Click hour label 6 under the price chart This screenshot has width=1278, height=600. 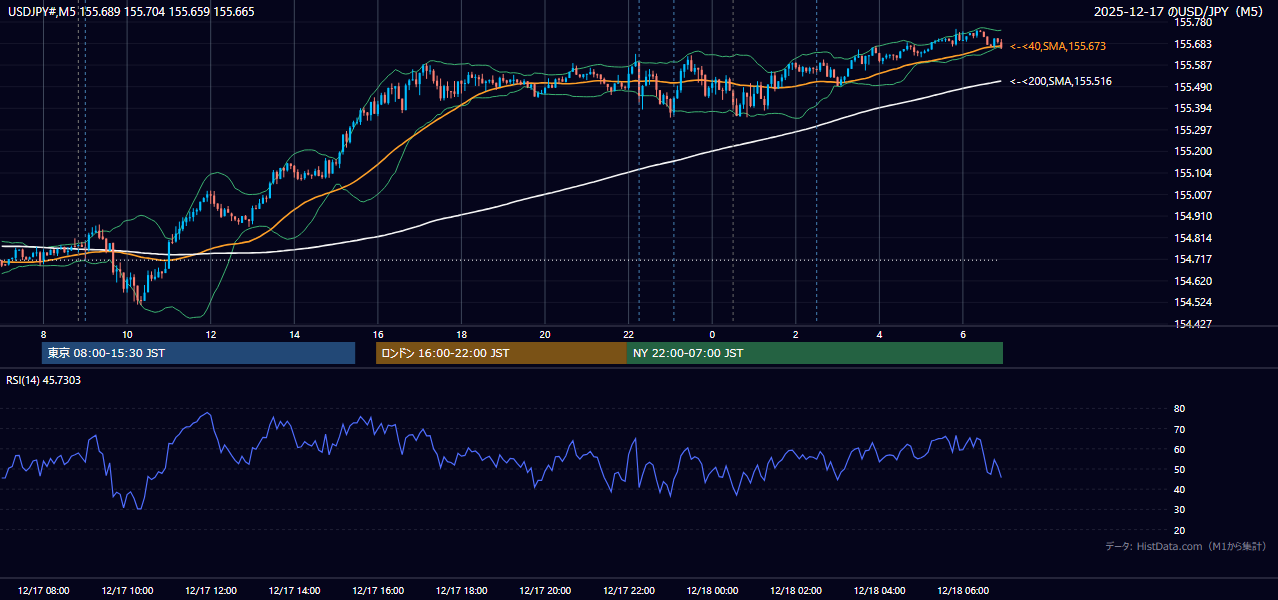click(962, 334)
